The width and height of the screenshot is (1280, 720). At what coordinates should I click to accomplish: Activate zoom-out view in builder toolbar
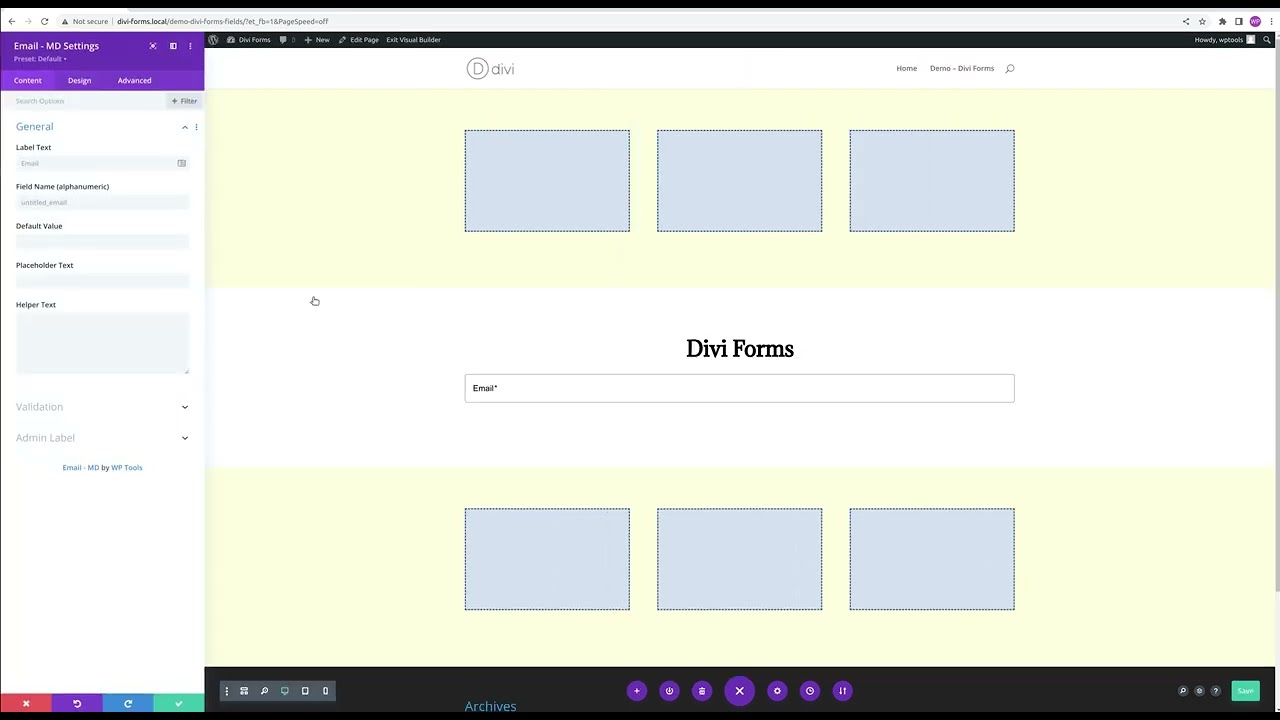[x=264, y=691]
